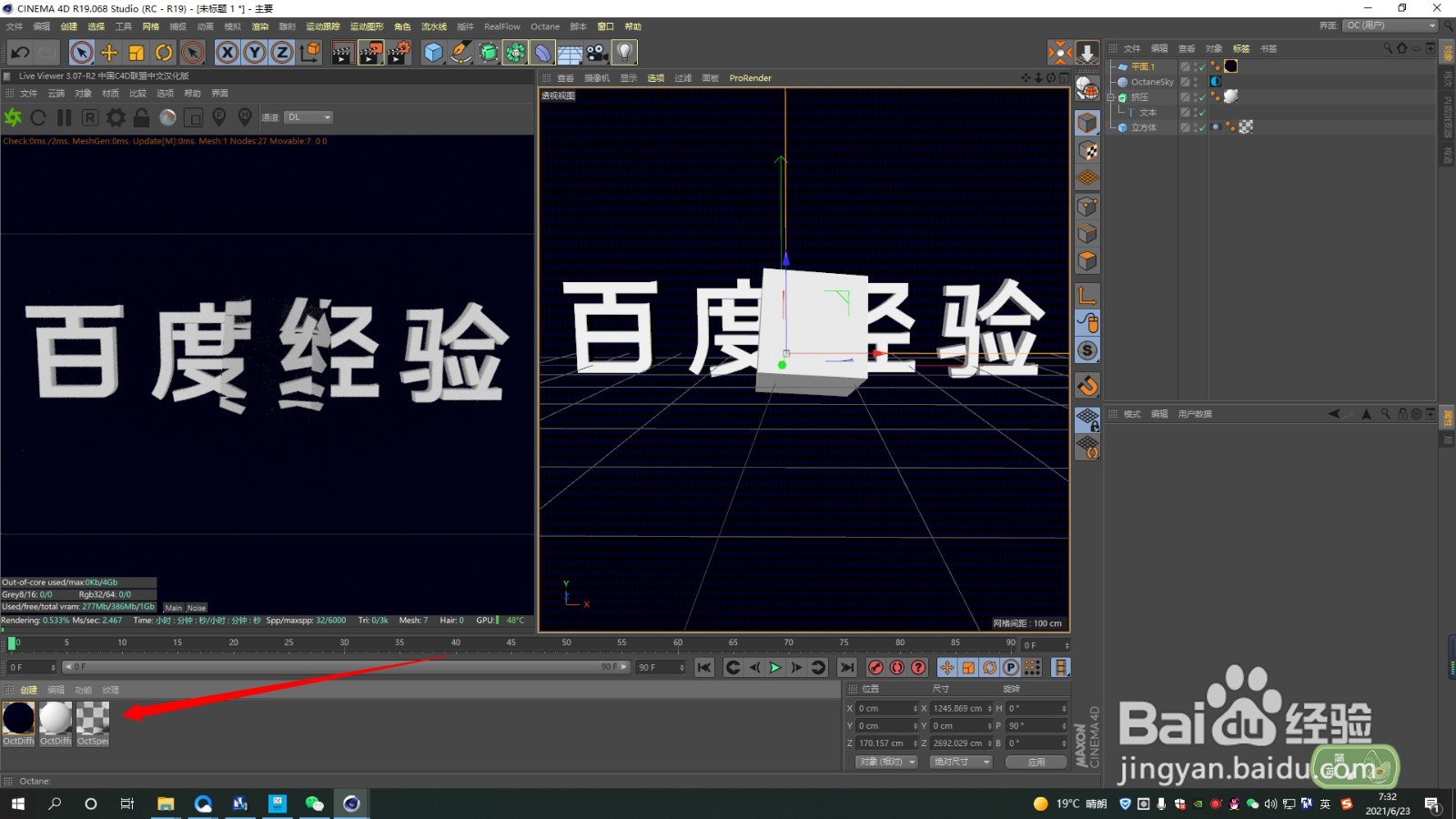Select the Move tool
Image resolution: width=1456 pixels, height=819 pixels.
(x=109, y=53)
